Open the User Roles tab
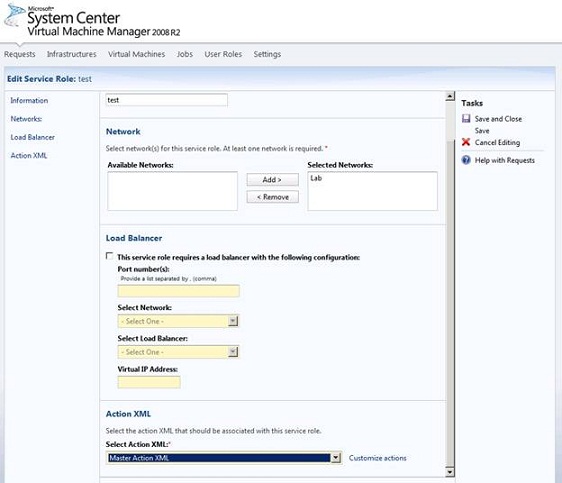The image size is (562, 483). click(x=223, y=54)
